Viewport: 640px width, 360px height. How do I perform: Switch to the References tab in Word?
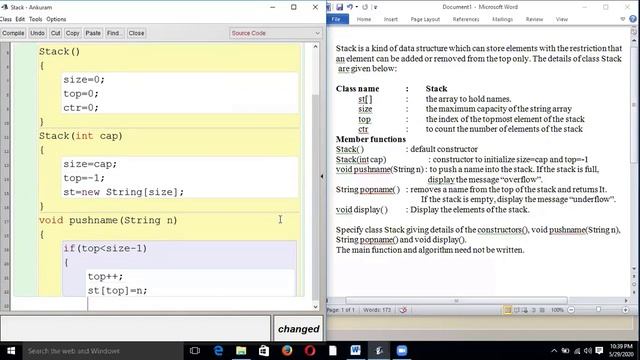(466, 19)
